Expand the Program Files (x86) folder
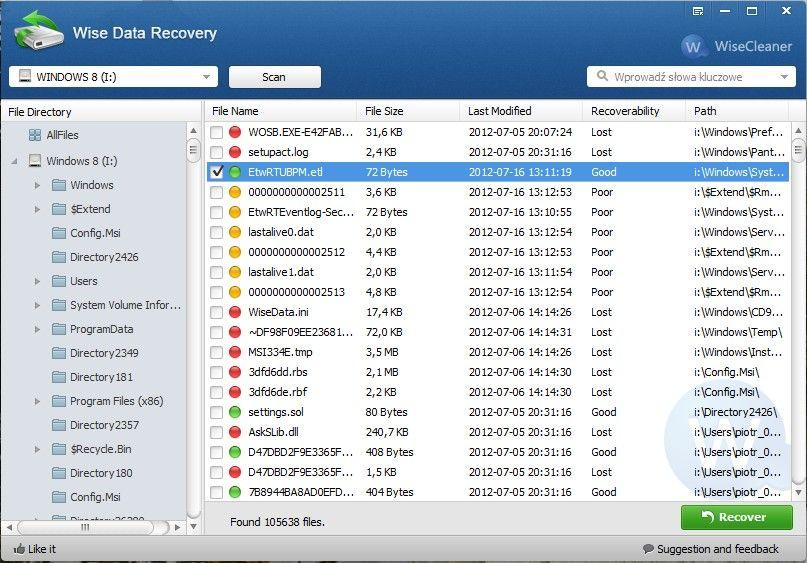 coord(38,401)
